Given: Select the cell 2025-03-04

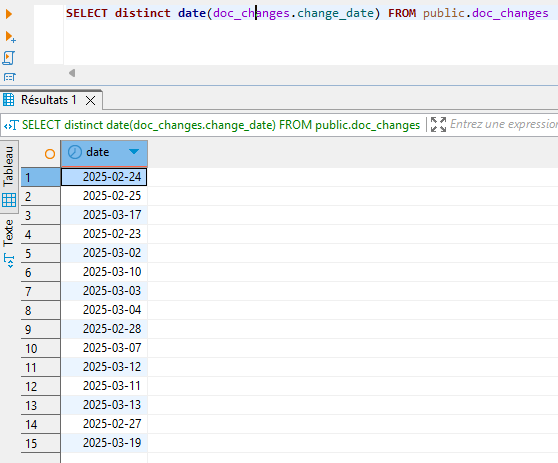Looking at the screenshot, I should point(104,310).
